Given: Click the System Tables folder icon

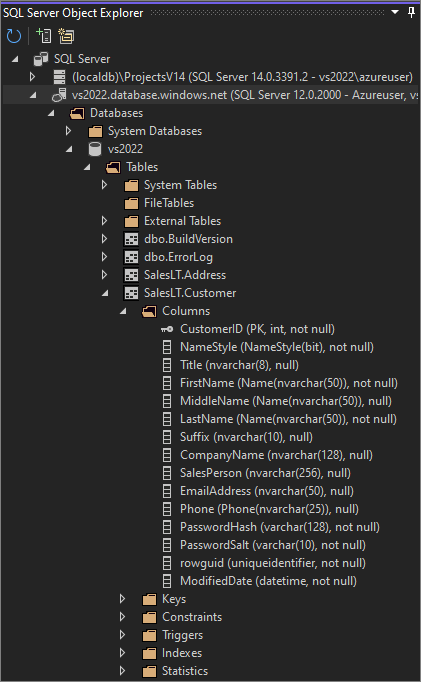Looking at the screenshot, I should (x=131, y=185).
